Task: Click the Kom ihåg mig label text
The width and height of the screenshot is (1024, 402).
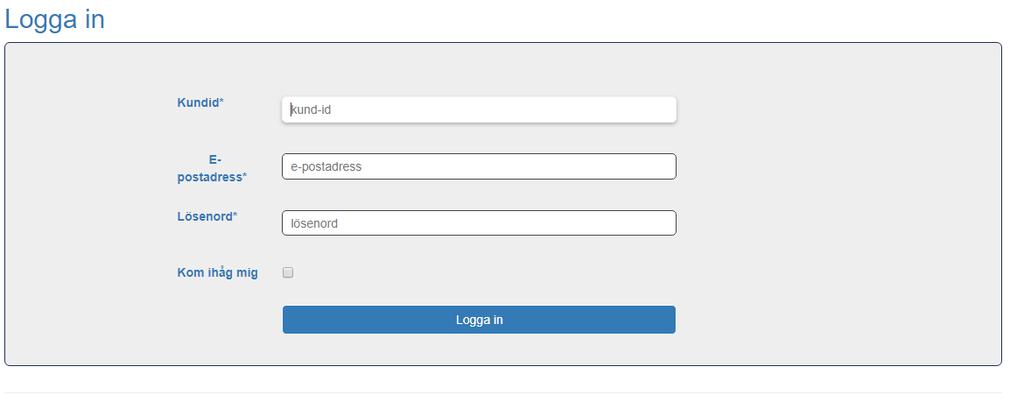Action: (217, 273)
